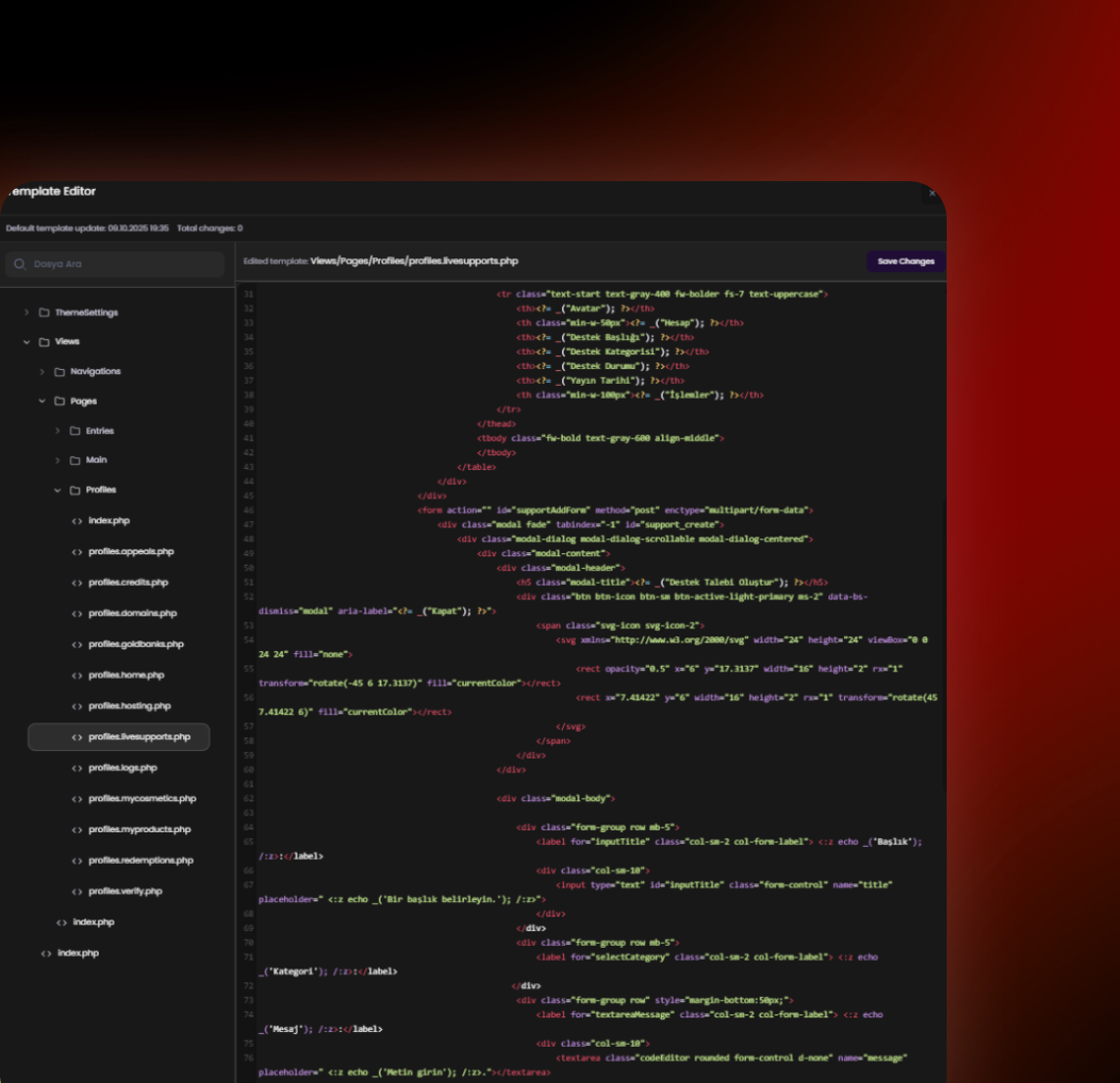Image resolution: width=1120 pixels, height=1083 pixels.
Task: Click the code icon beside profiles.credits.php
Action: click(x=76, y=582)
